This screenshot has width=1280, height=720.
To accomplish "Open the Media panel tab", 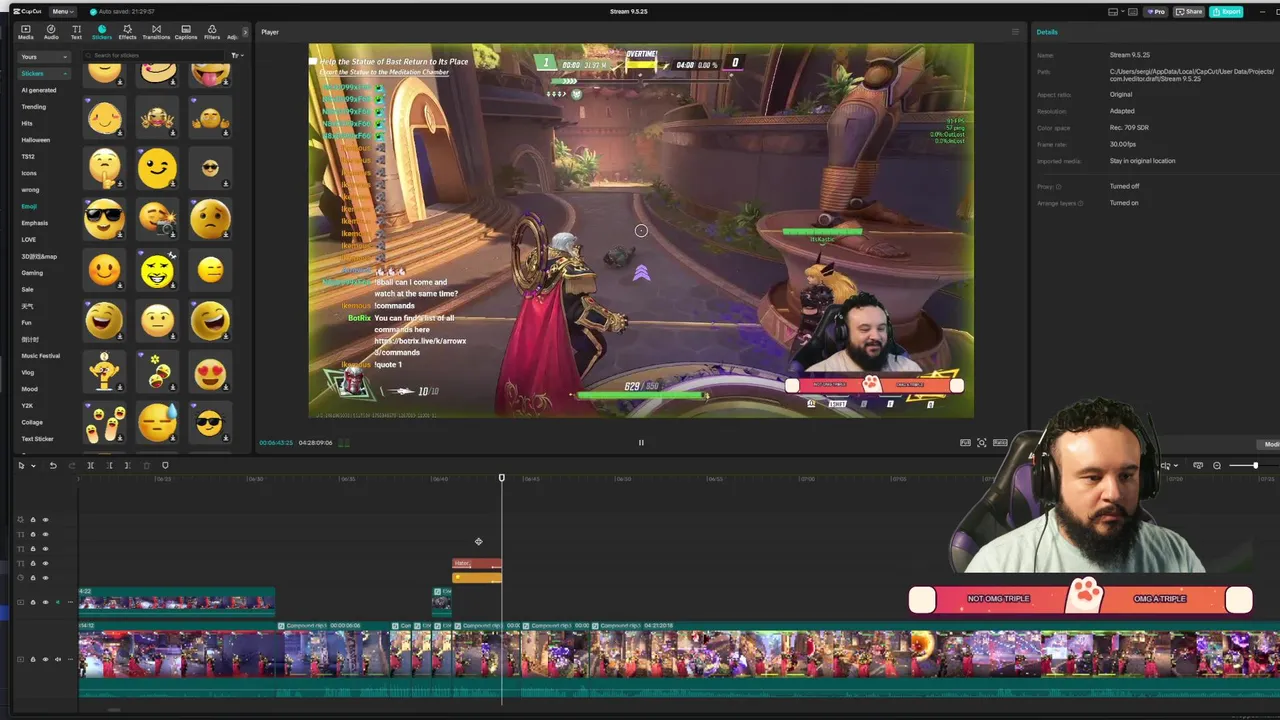I will 26,31.
